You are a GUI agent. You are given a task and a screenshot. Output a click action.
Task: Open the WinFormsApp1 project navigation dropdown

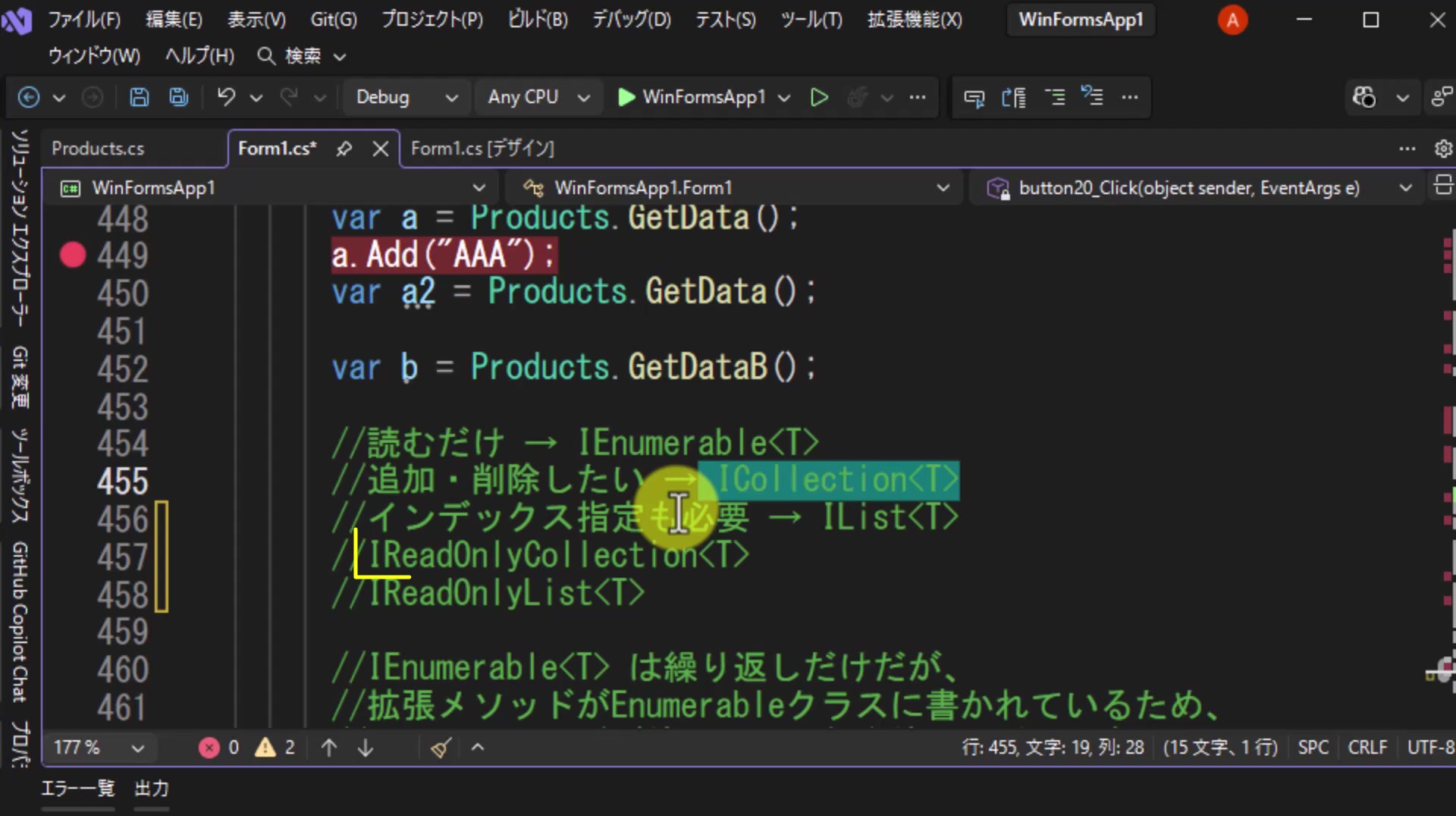(273, 187)
